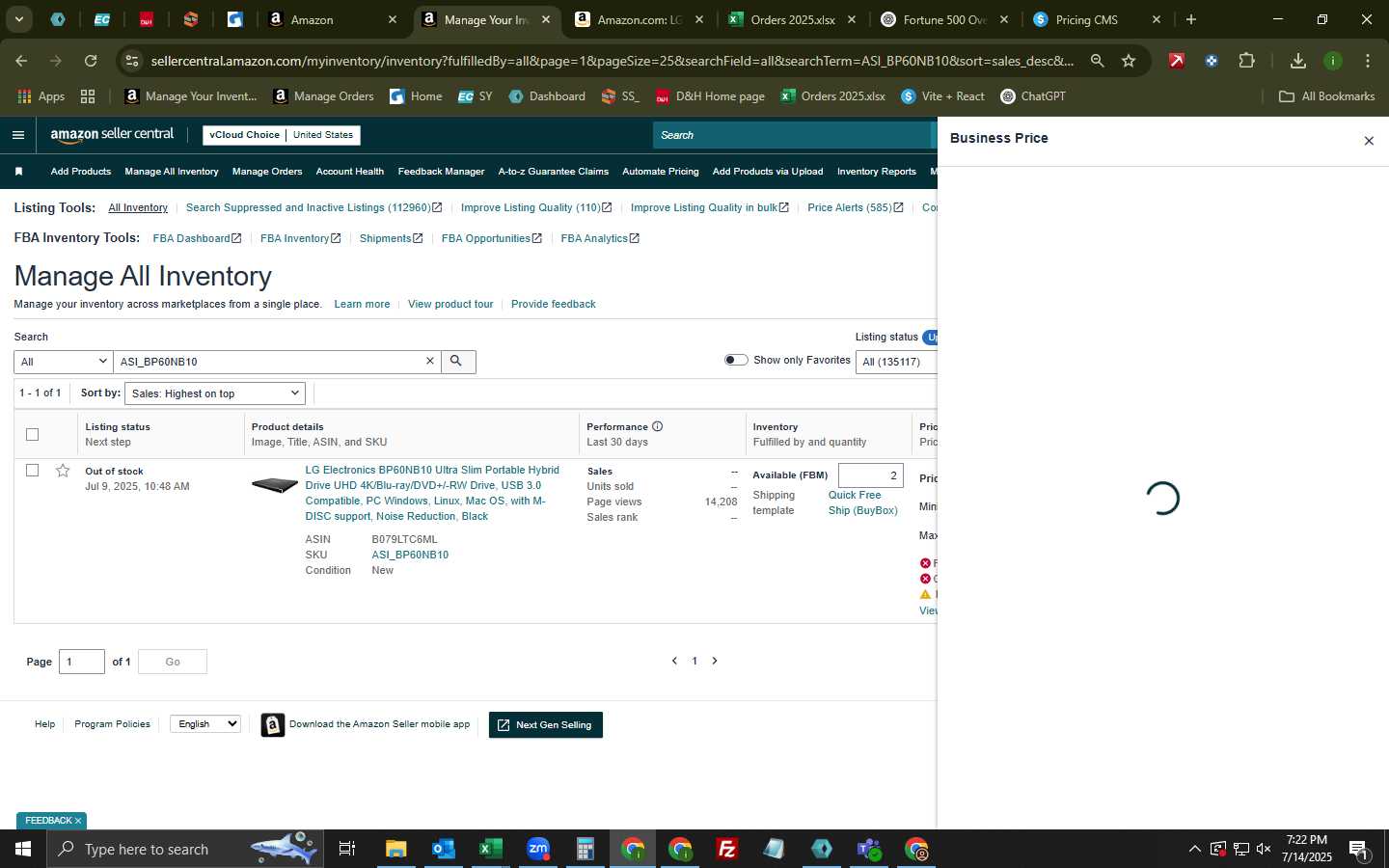Click Chrome zoom magnifier icon in address bar
The width and height of the screenshot is (1389, 868).
pyautogui.click(x=1097, y=61)
